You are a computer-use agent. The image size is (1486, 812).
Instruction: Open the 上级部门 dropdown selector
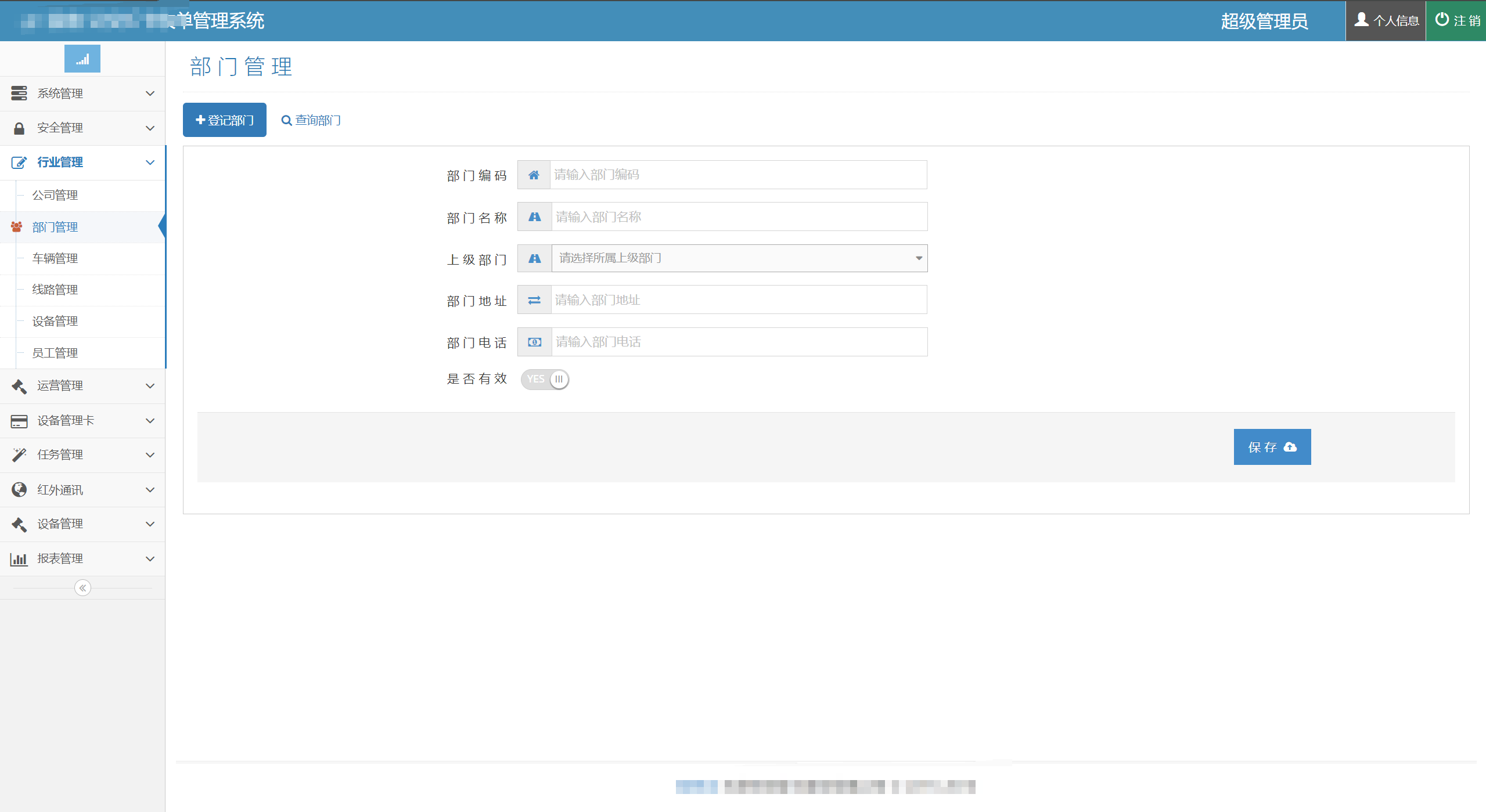point(739,258)
